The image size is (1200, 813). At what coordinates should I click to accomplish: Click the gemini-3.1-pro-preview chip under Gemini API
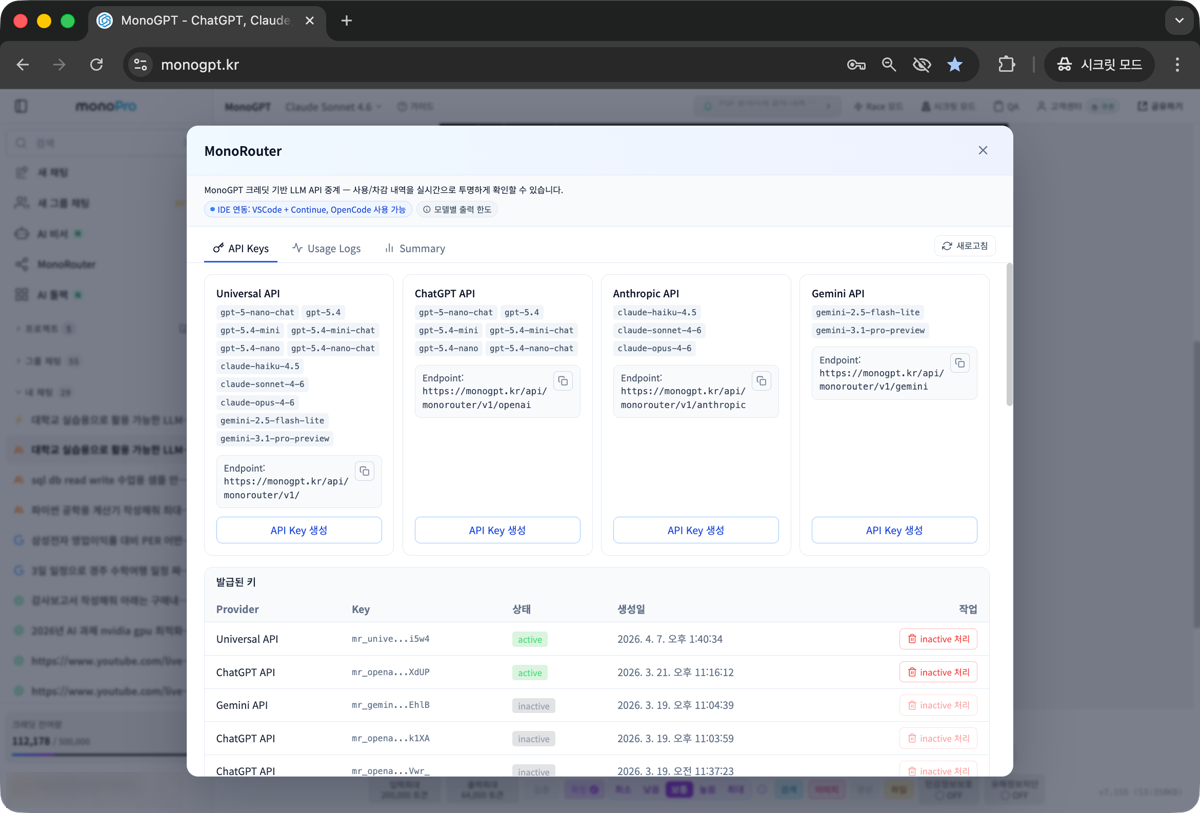tap(871, 331)
